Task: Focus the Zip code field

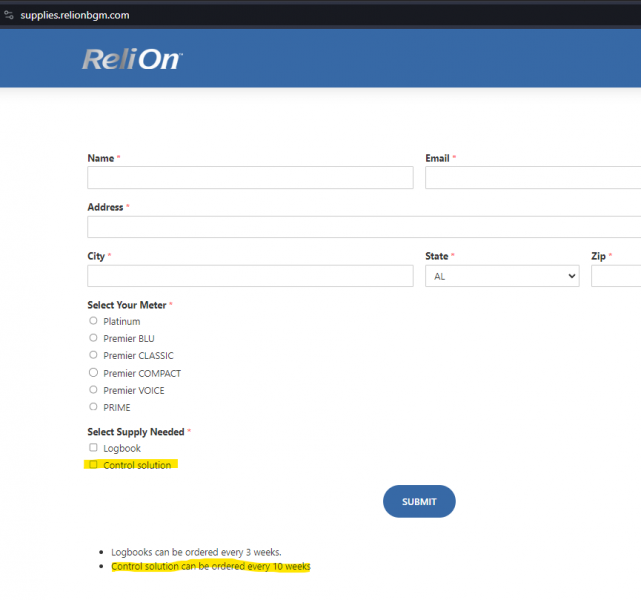Action: 616,276
